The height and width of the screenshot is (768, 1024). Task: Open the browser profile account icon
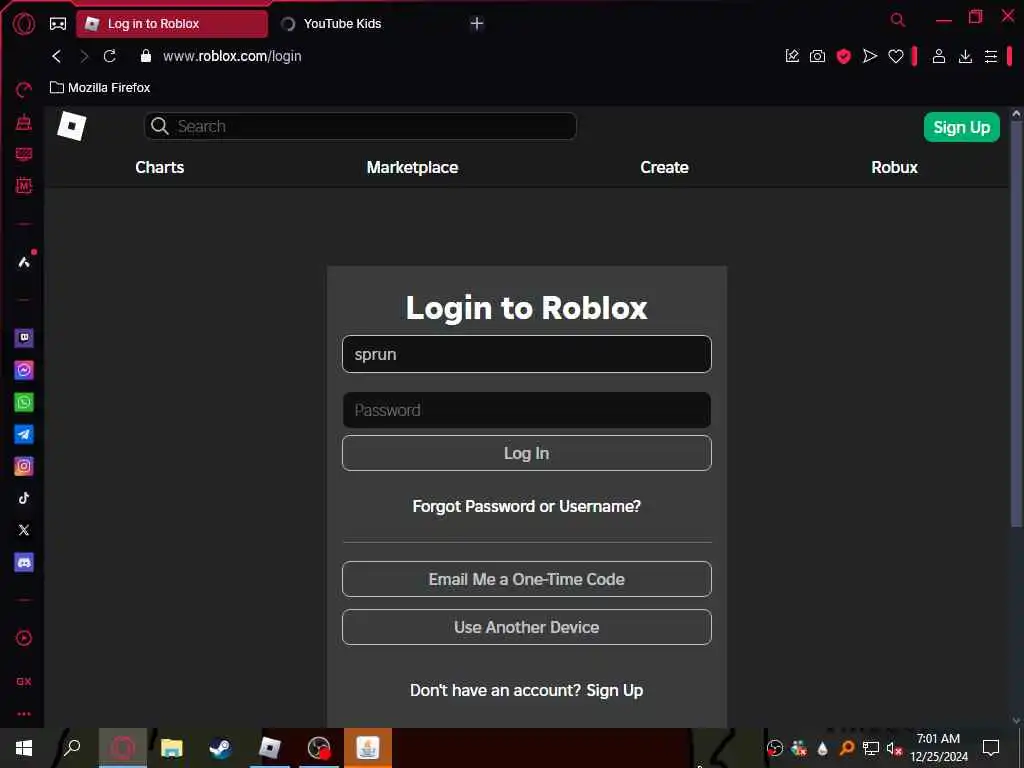click(938, 56)
